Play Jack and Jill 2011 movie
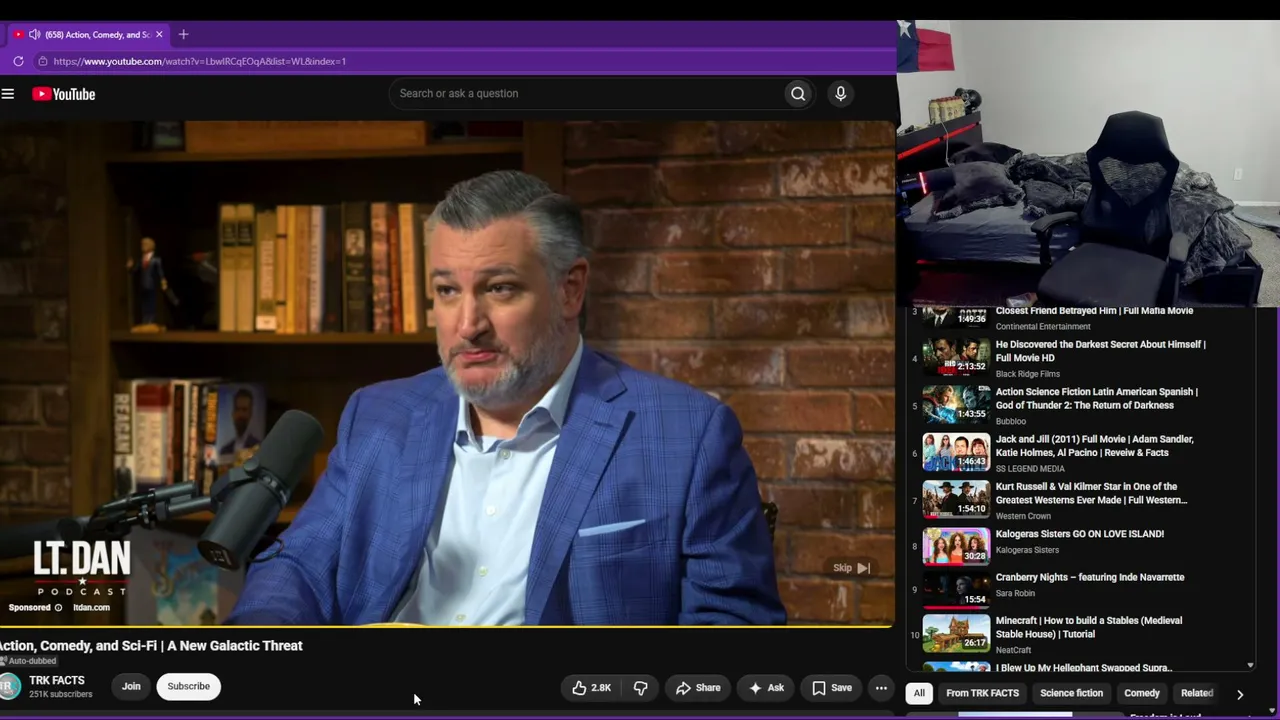1280x720 pixels. (1094, 446)
